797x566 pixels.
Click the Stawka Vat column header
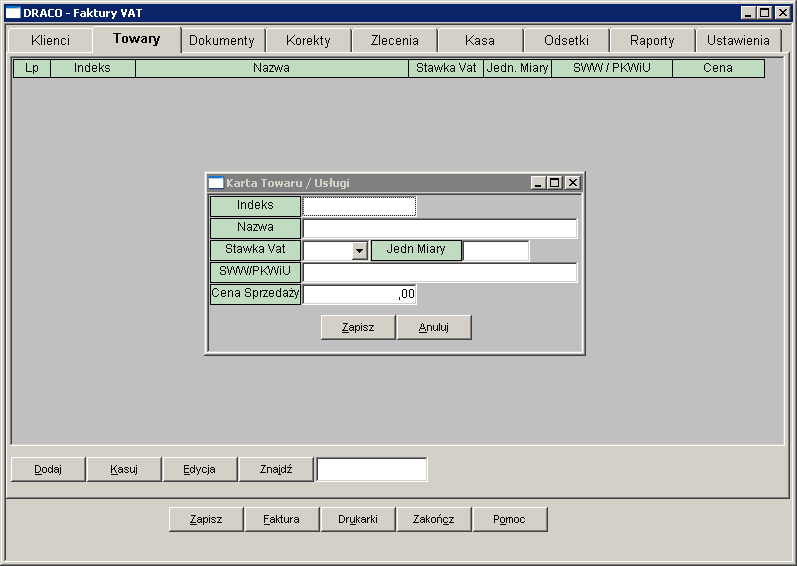pos(446,68)
